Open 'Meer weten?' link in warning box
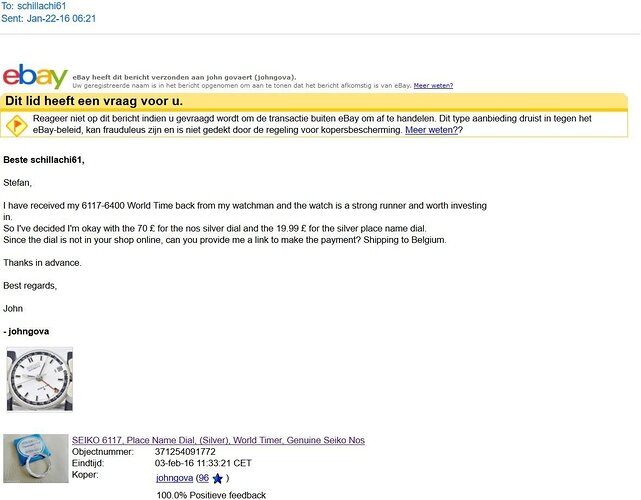The image size is (641, 500). 432,130
